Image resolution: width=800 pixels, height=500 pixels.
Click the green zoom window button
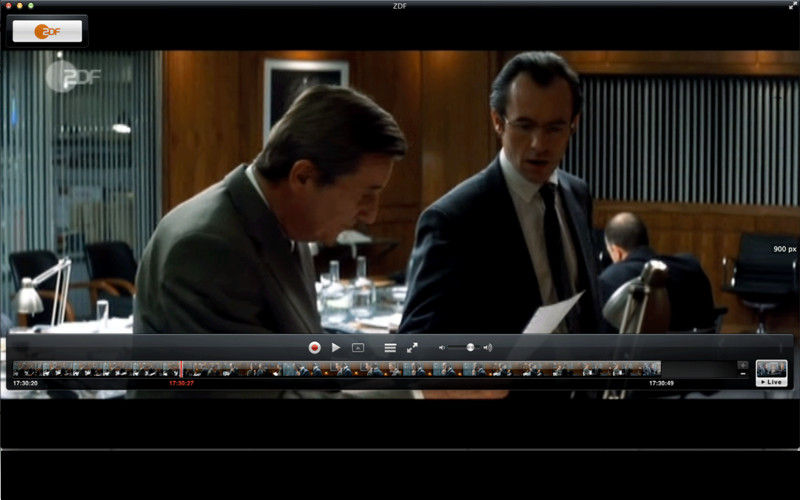pos(31,6)
